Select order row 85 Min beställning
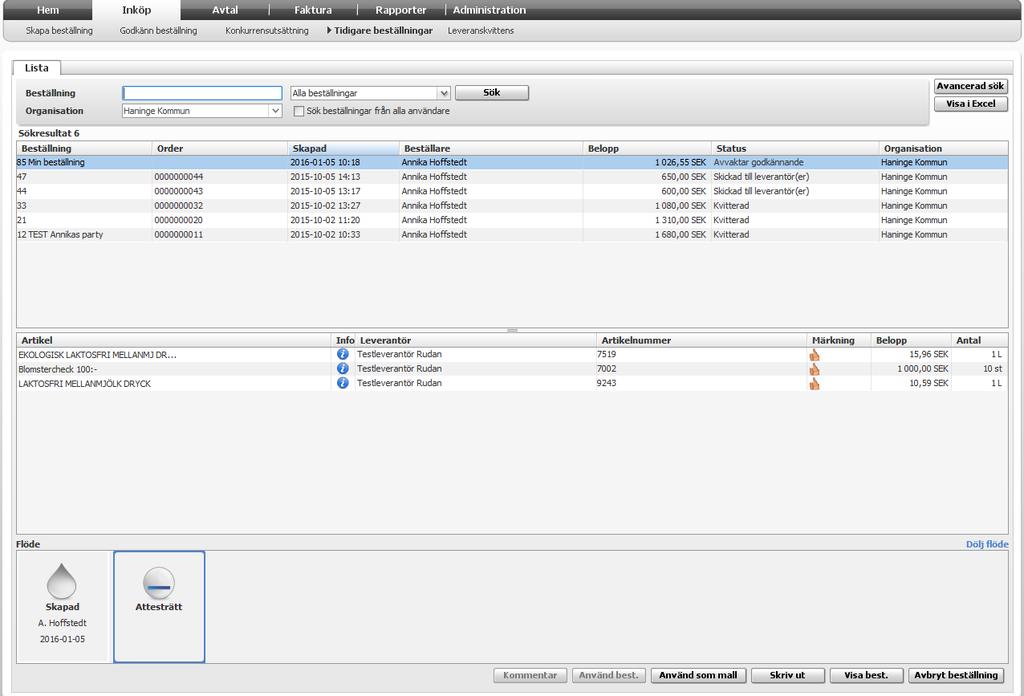Viewport: 1024px width, 696px height. 512,163
